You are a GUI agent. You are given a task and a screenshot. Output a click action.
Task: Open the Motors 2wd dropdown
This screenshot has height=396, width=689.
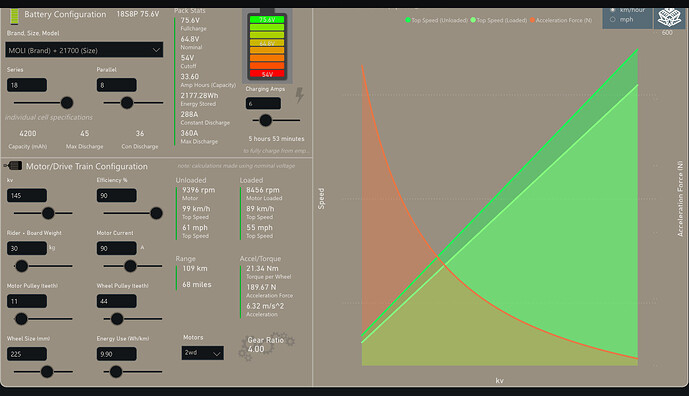(203, 353)
